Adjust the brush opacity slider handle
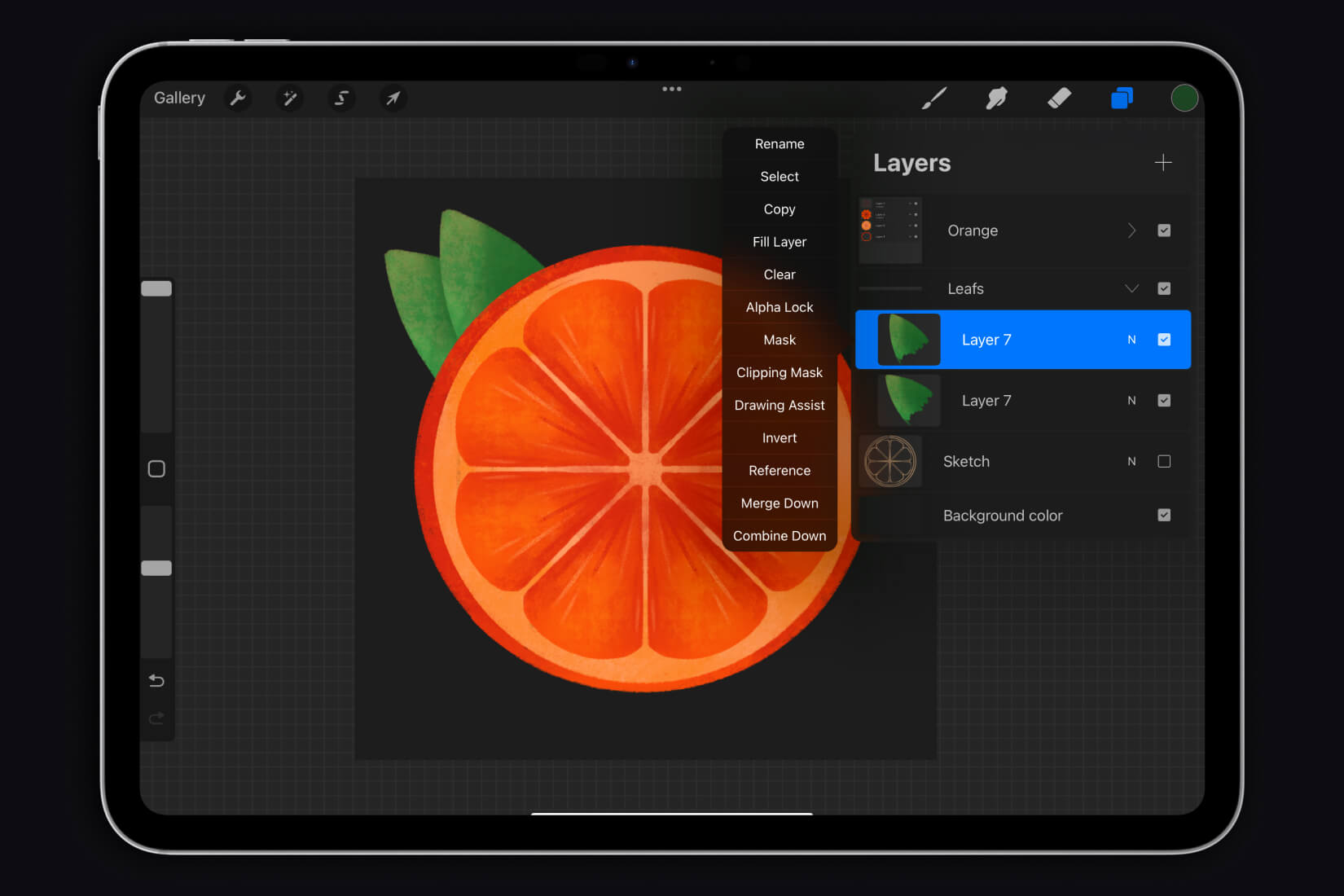The image size is (1344, 896). tap(156, 568)
